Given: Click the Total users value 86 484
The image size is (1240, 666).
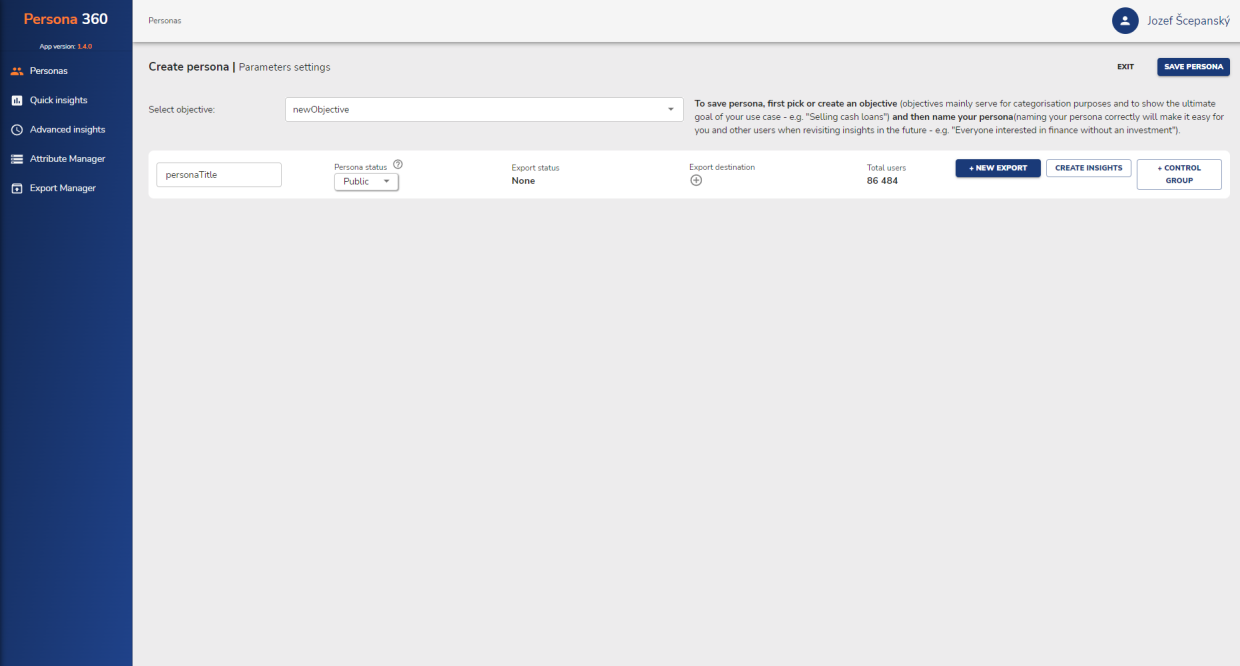Looking at the screenshot, I should [882, 181].
